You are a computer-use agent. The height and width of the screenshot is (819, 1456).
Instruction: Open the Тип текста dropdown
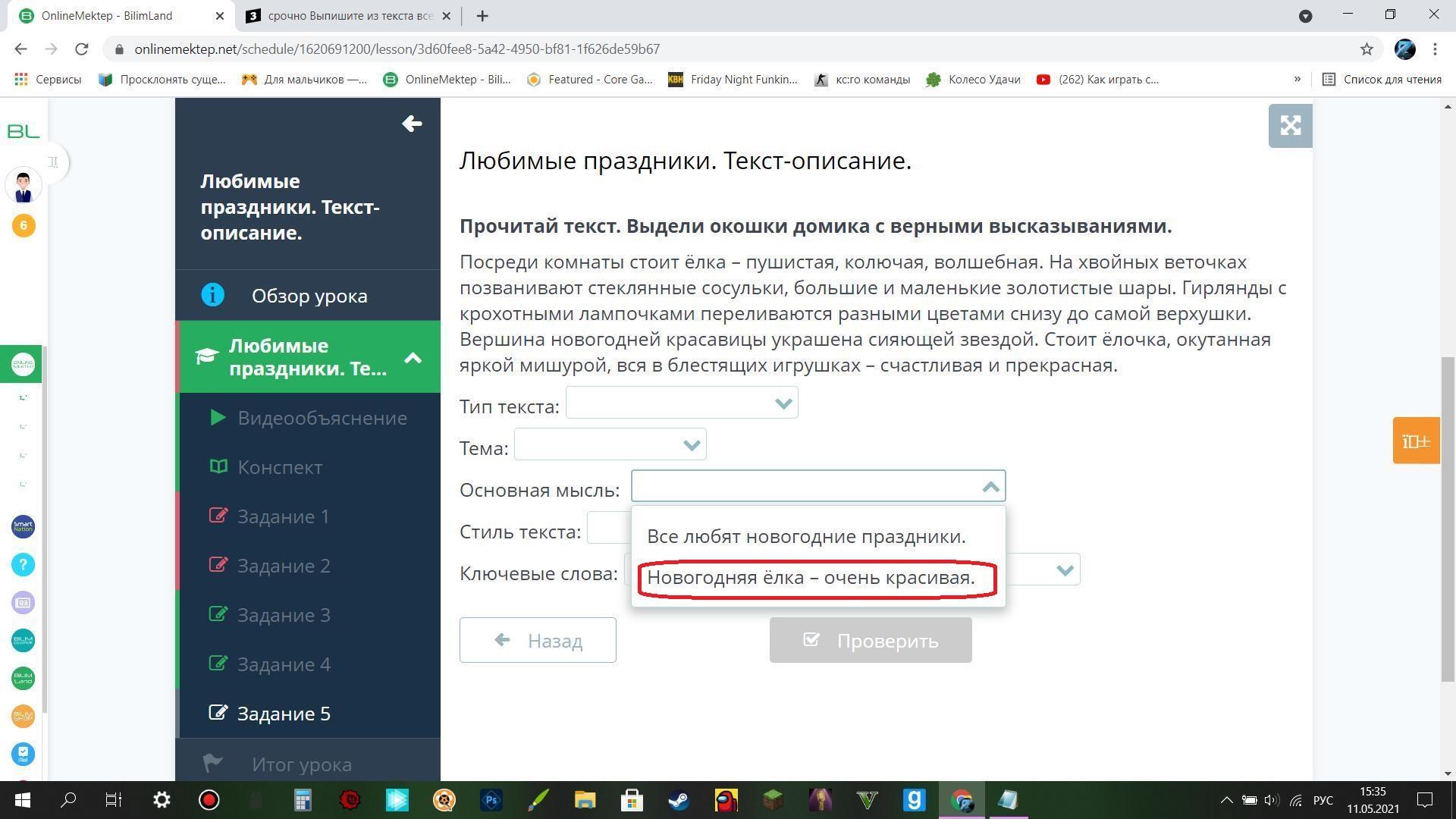coord(681,403)
